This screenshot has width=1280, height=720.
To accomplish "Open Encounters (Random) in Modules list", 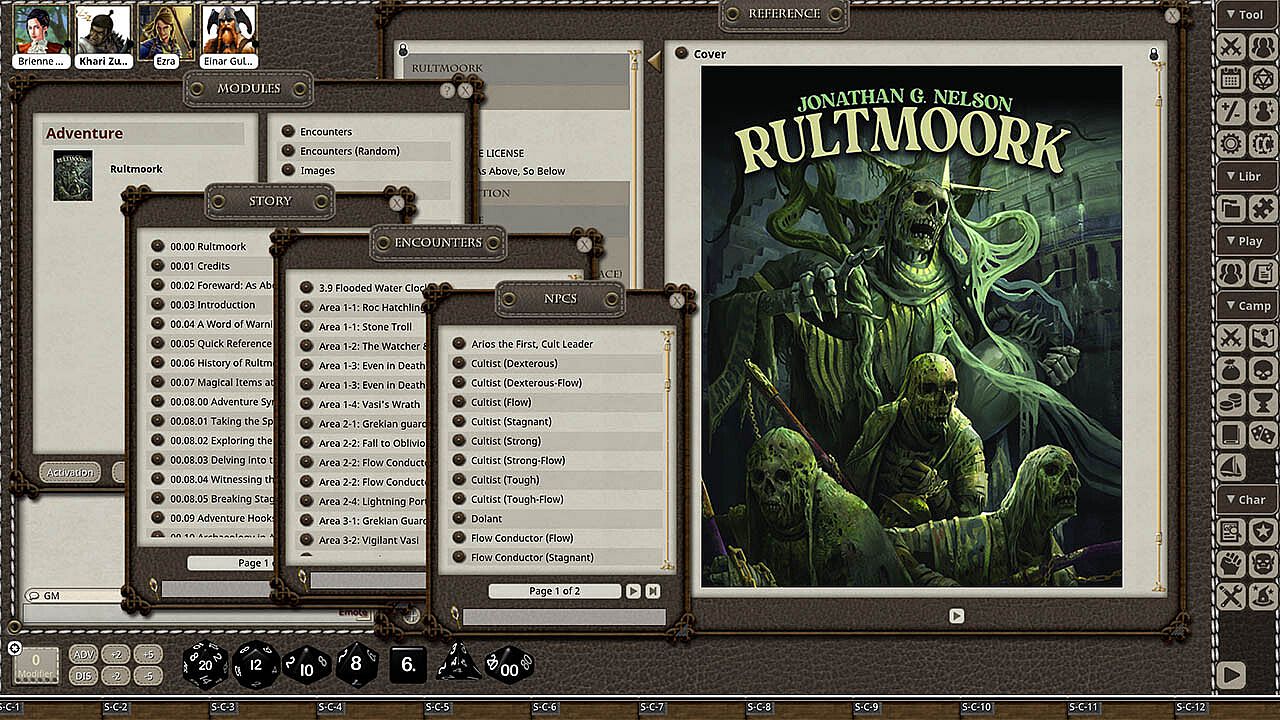I will coord(349,151).
